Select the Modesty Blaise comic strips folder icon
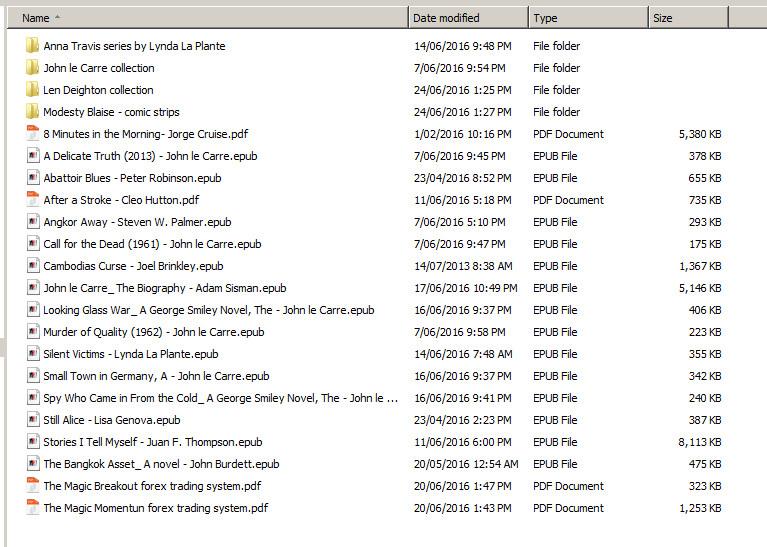 pos(32,112)
